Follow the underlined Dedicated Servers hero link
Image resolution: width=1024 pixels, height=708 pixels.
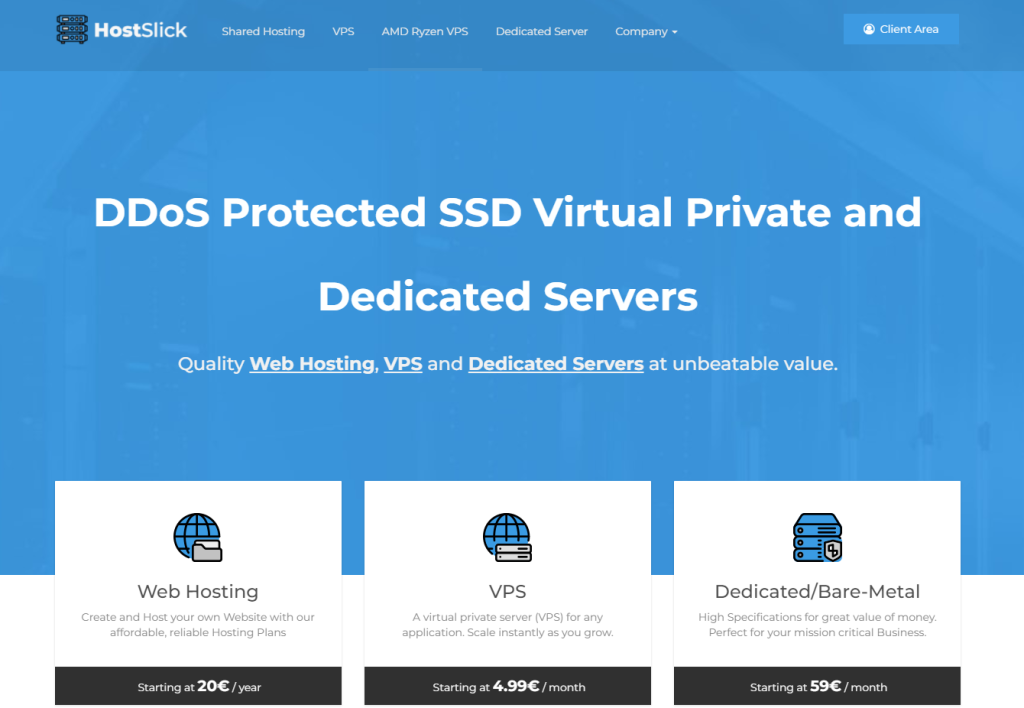(x=555, y=364)
